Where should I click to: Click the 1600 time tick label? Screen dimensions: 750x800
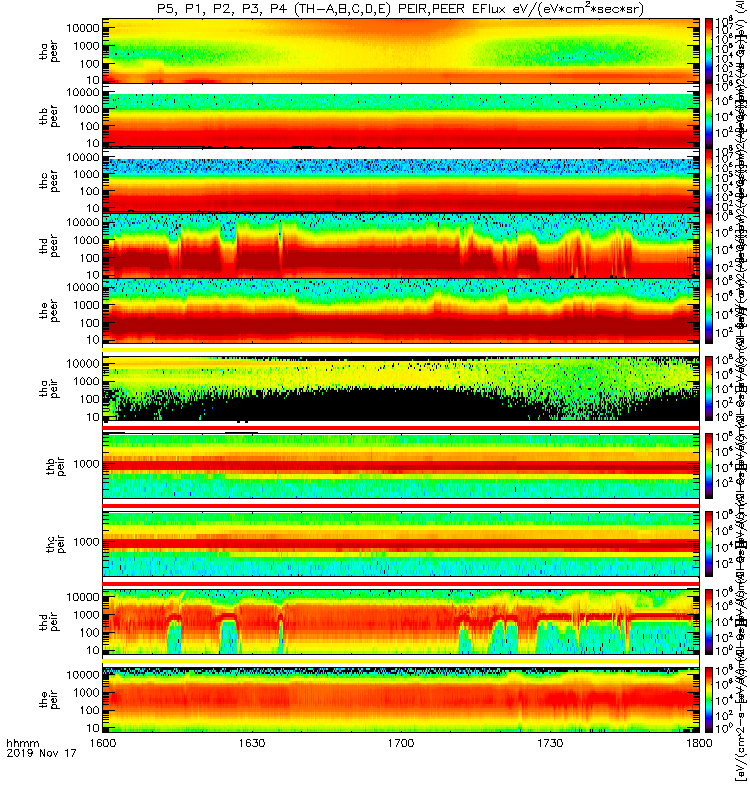point(103,743)
